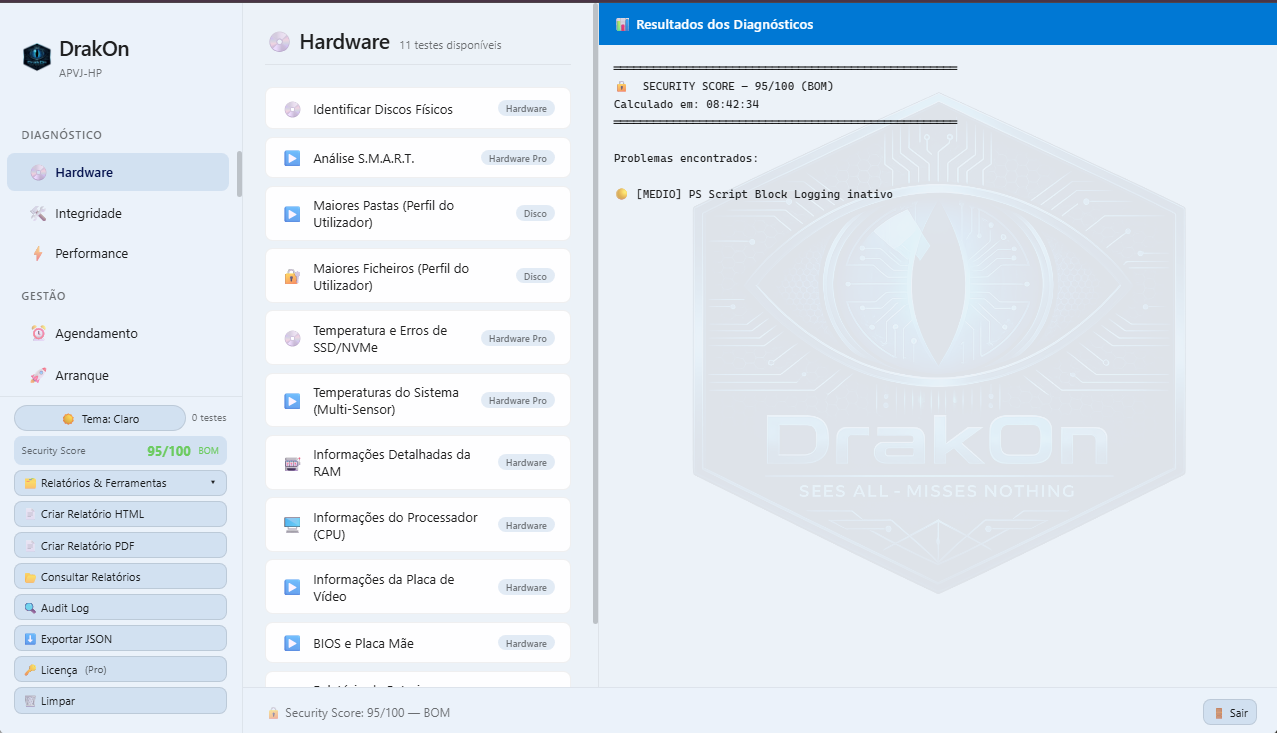Open the Performance section
The image size is (1277, 733).
(118, 253)
